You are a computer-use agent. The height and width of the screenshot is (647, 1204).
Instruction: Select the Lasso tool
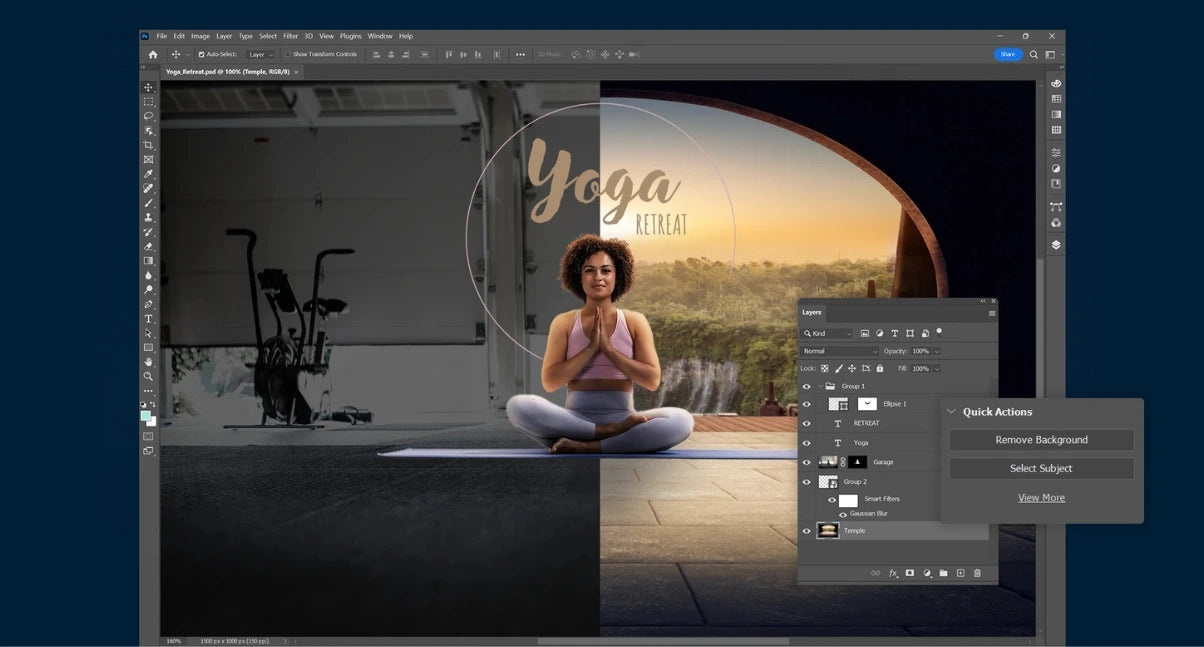(x=149, y=116)
